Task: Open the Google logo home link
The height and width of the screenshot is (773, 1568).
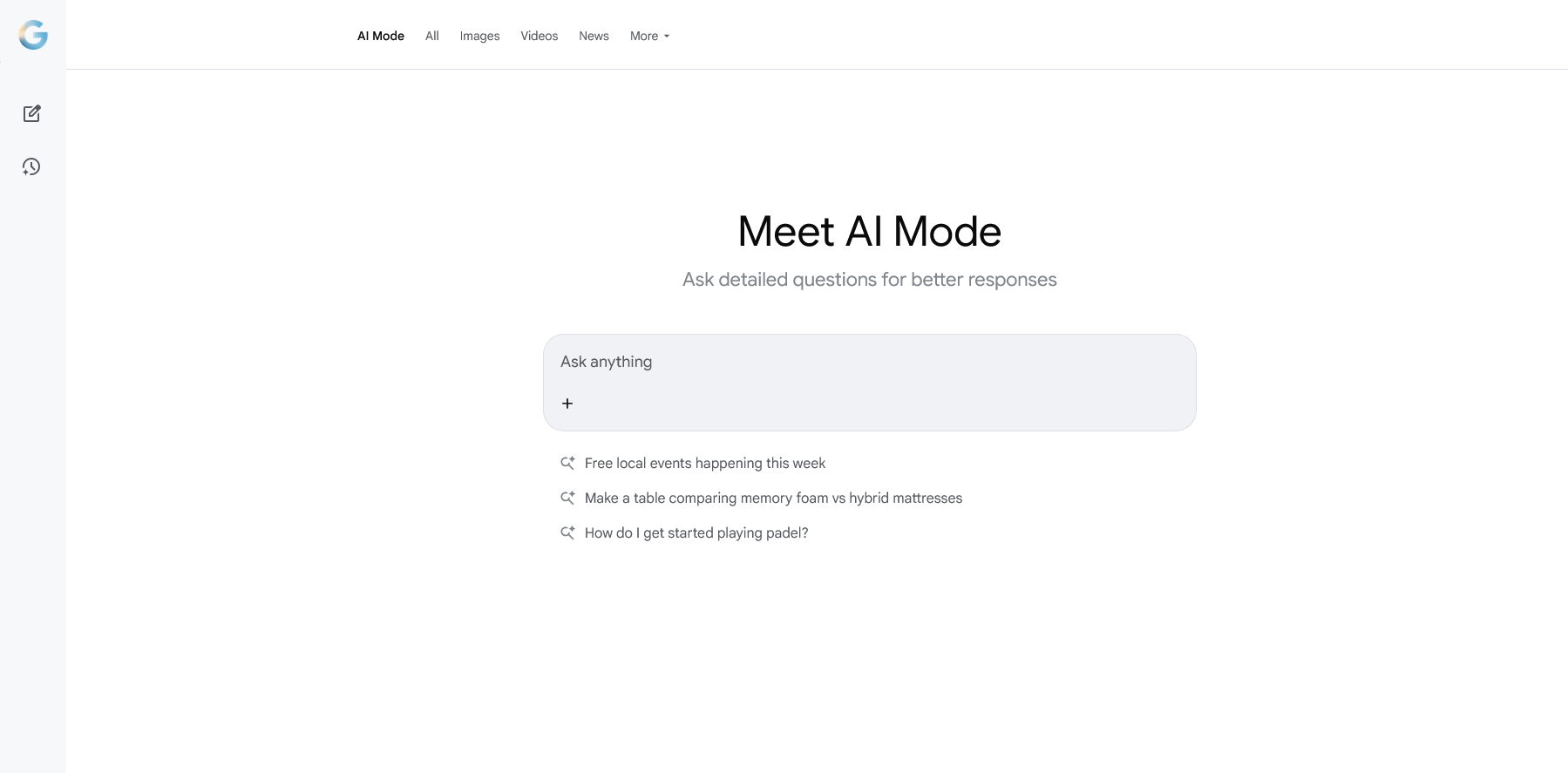Action: click(33, 35)
